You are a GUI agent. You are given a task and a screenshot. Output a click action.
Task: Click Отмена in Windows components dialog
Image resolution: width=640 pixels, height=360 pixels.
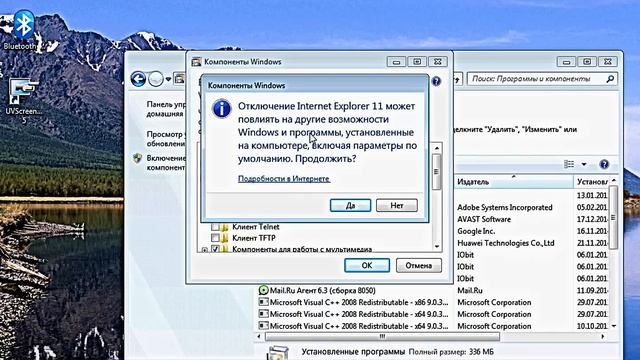coord(418,265)
